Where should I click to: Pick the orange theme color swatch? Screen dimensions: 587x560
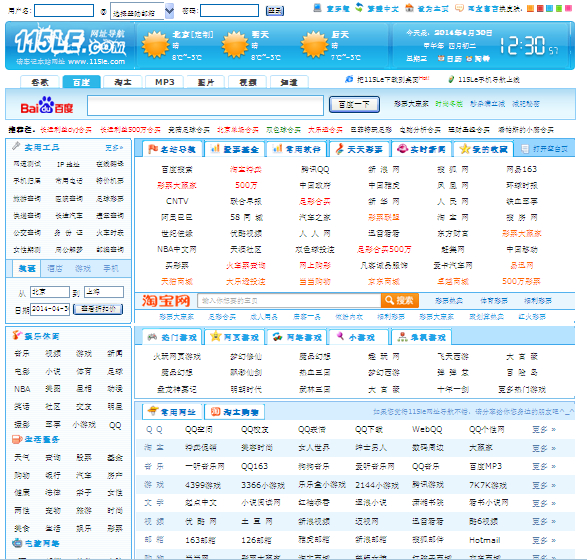tap(530, 8)
